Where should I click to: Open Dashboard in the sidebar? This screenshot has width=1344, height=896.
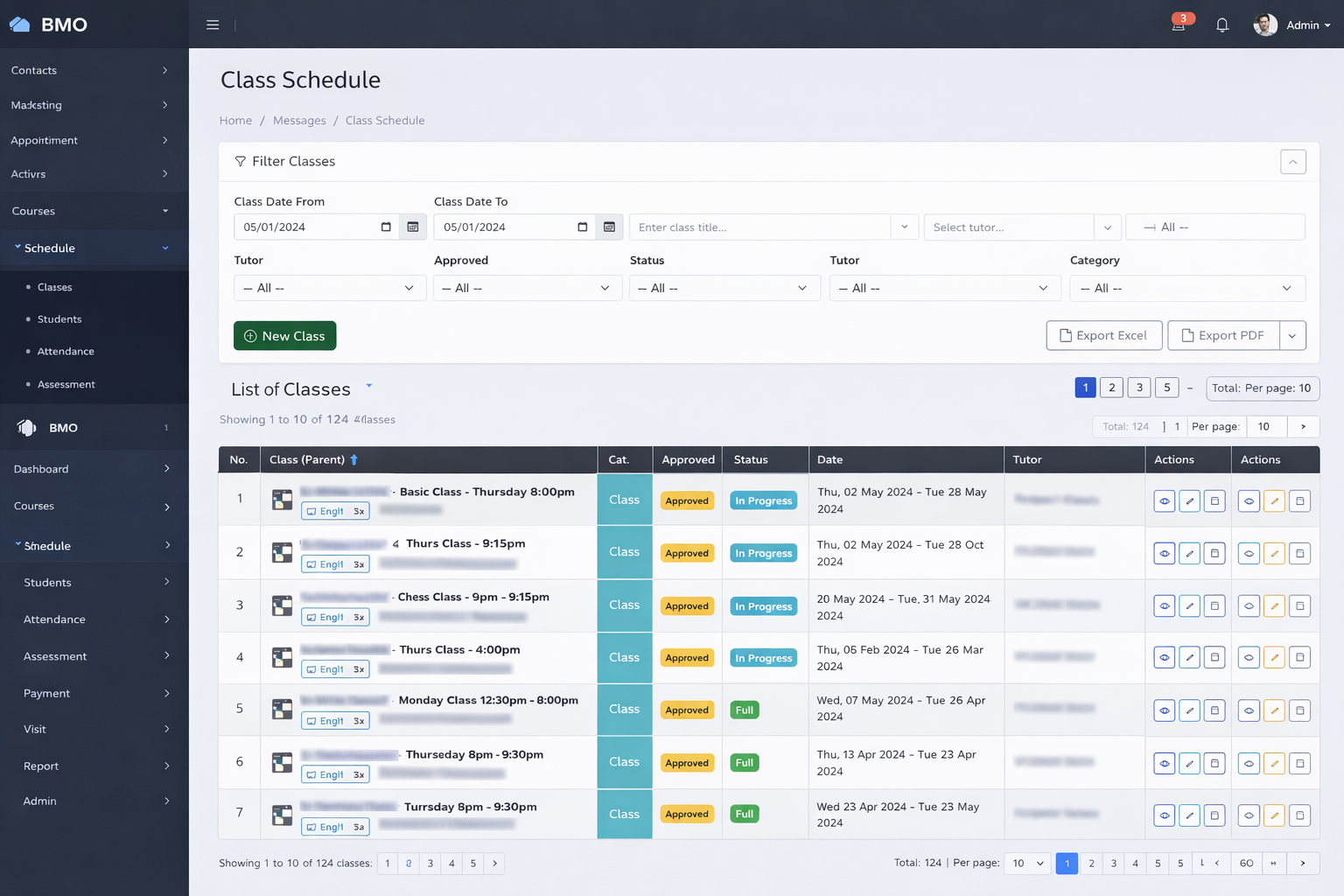94,469
